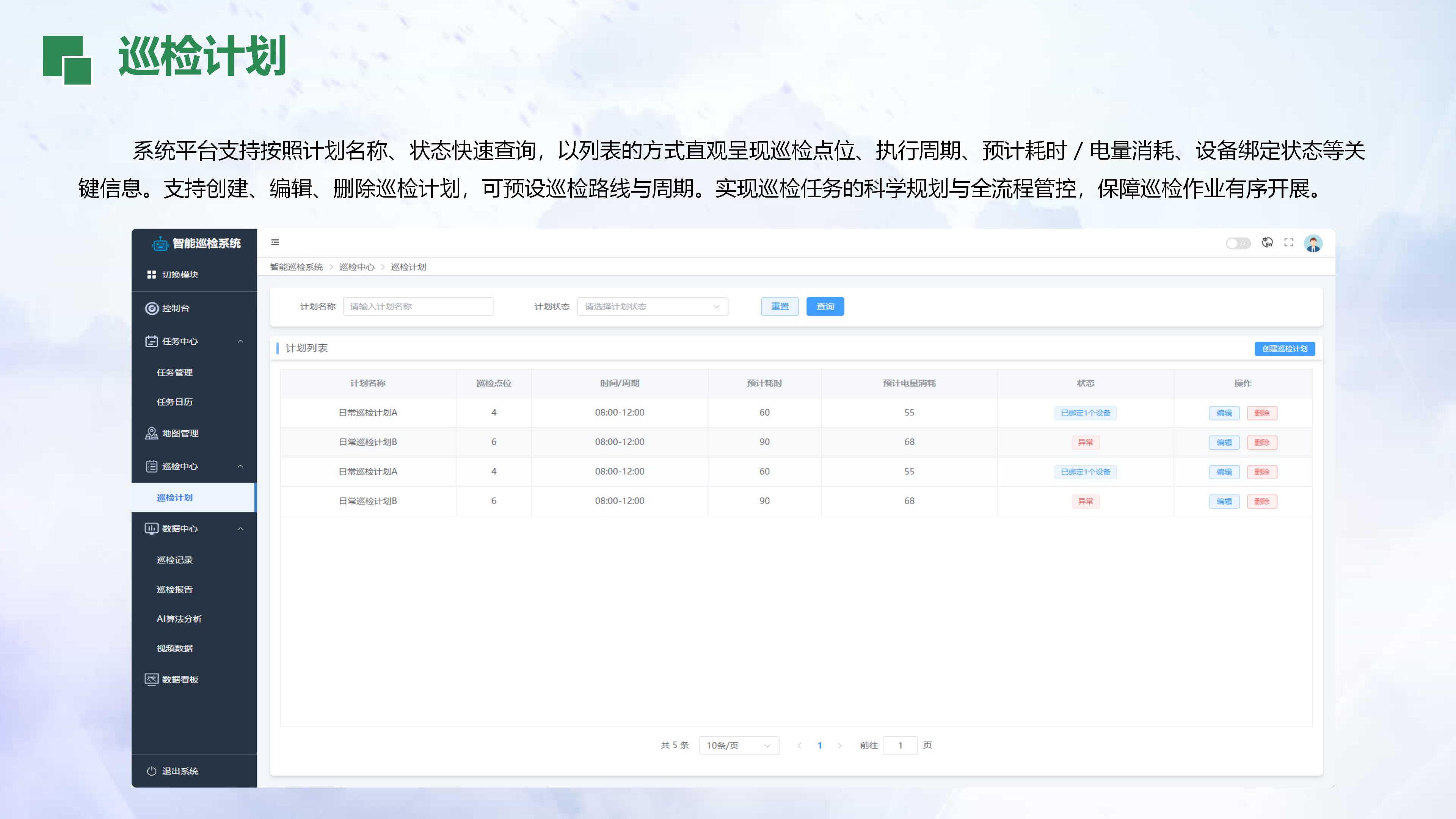Go to next page arrow

coord(840,745)
